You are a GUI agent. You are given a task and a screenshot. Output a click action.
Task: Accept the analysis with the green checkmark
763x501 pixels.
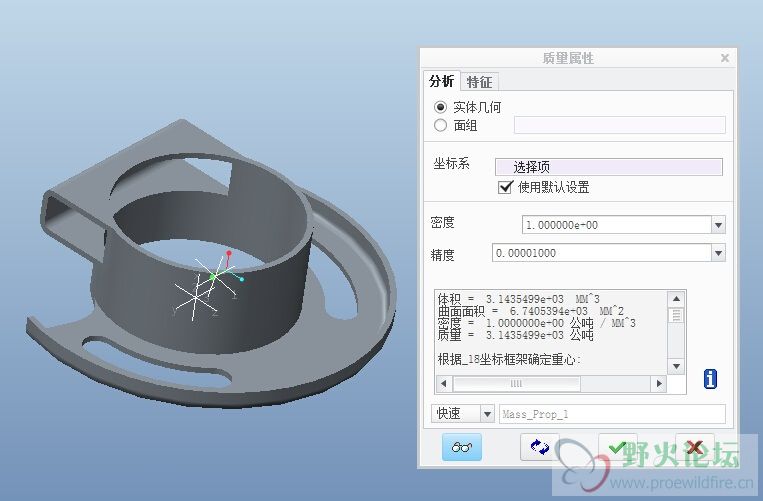pyautogui.click(x=618, y=447)
